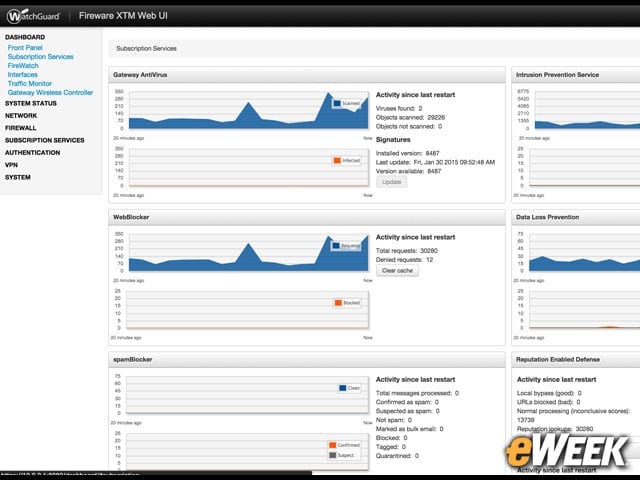Expand the AUTHENTICATION menu section
Screen dimensions: 640x480
(32, 153)
